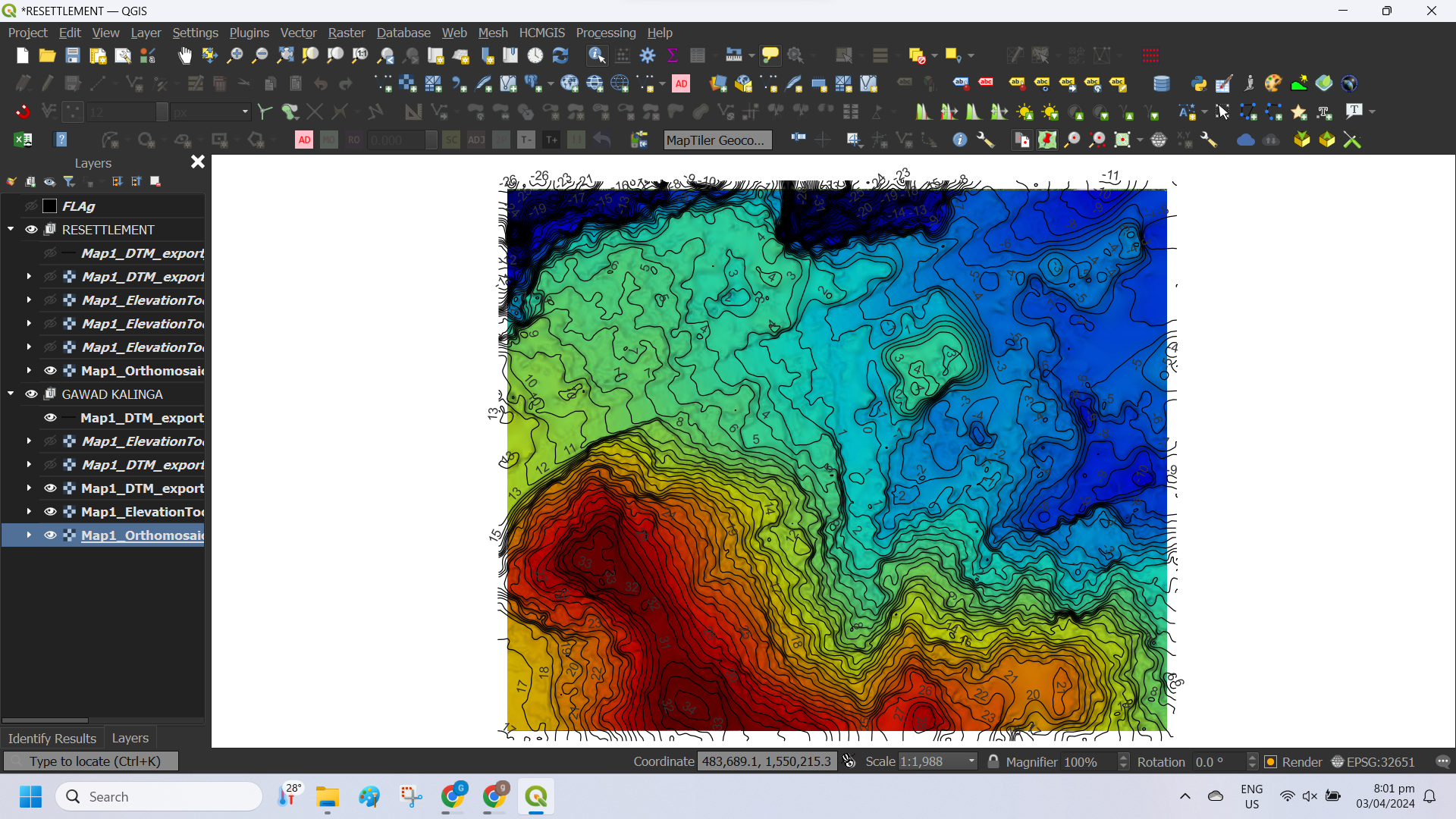Toggle the Render checkbox in status bar
This screenshot has height=819, width=1456.
point(1271,762)
